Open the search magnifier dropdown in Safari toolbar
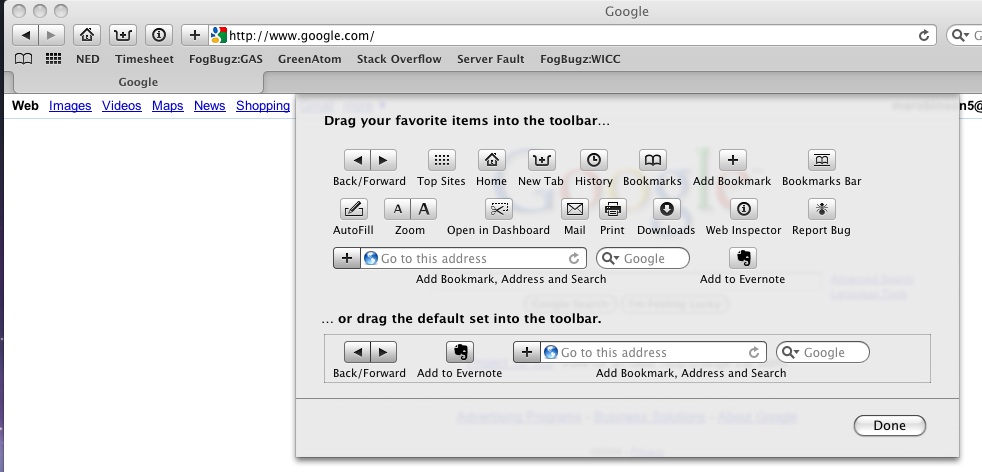The height and width of the screenshot is (472, 982). coord(961,36)
